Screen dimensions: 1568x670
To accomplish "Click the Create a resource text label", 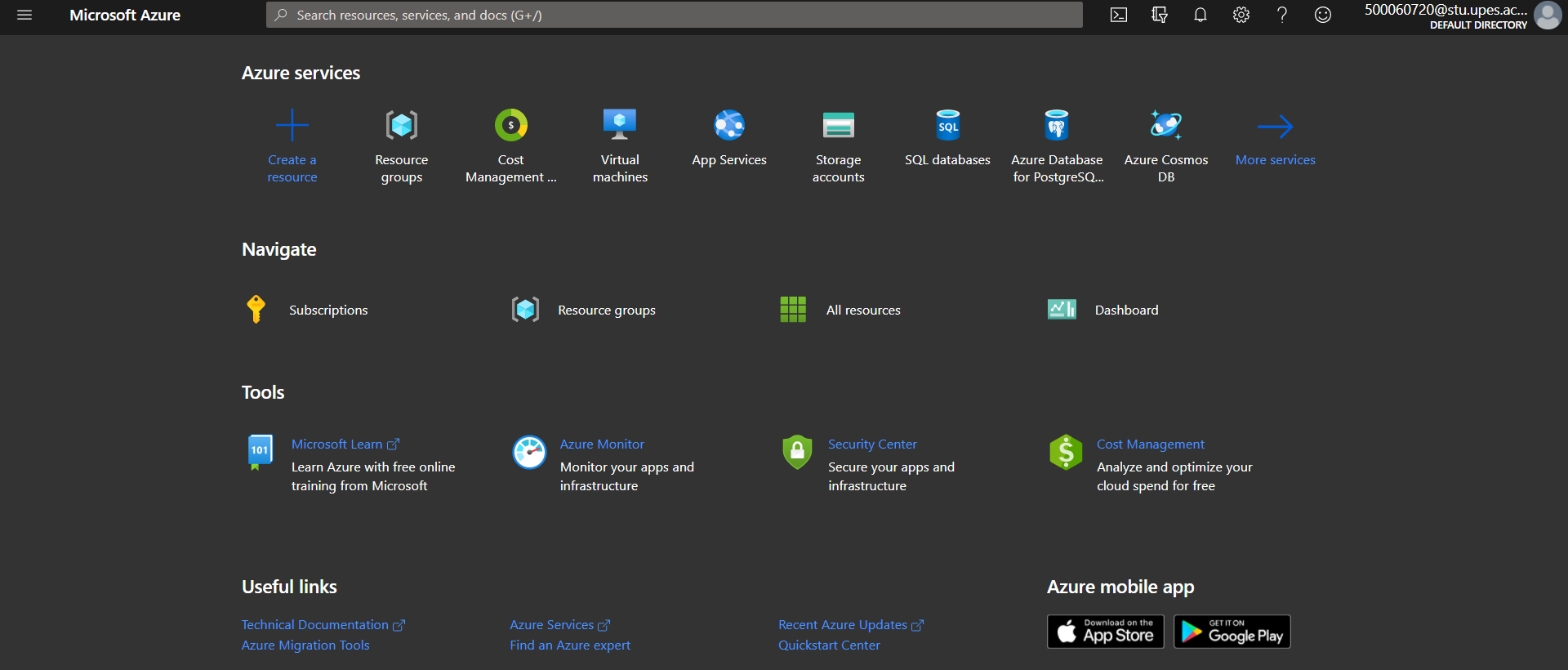I will [292, 168].
